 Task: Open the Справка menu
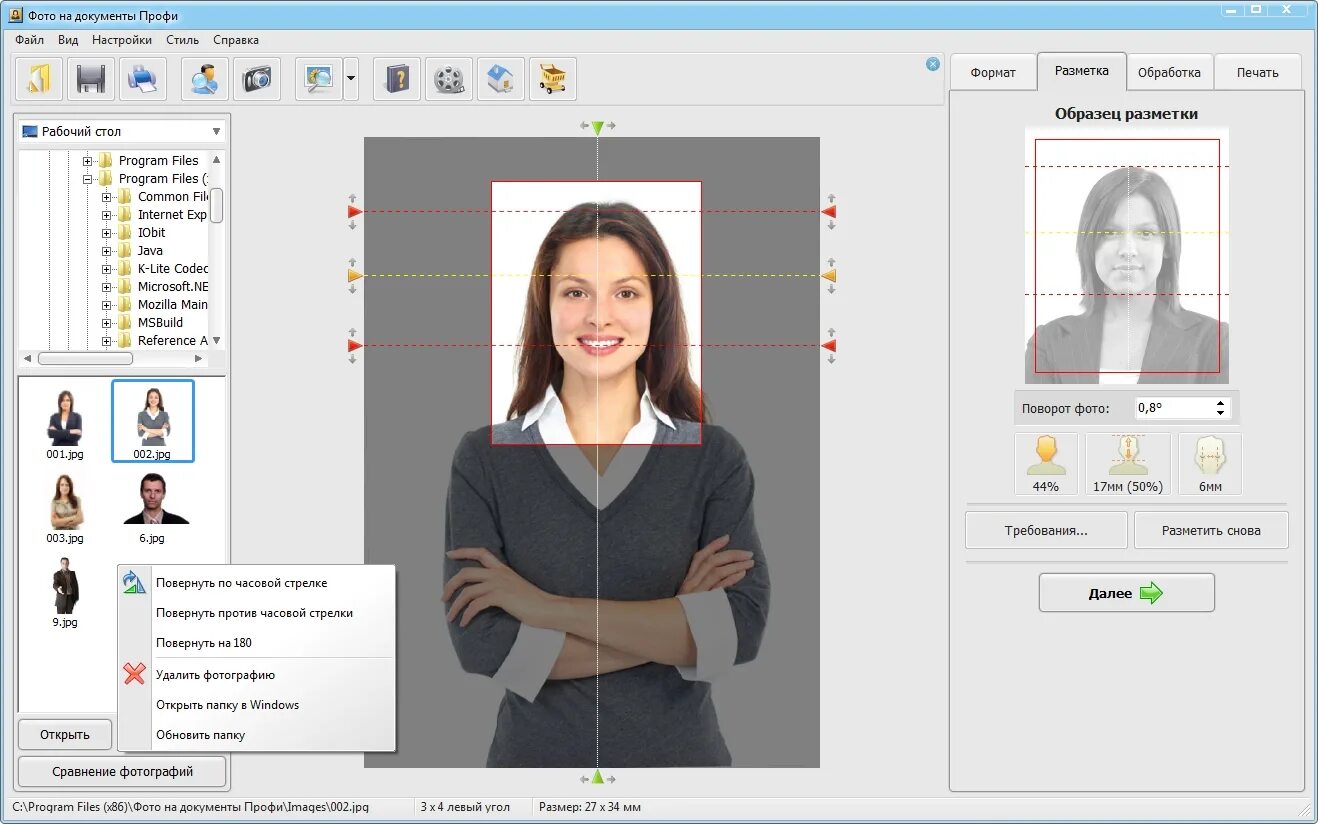click(236, 40)
